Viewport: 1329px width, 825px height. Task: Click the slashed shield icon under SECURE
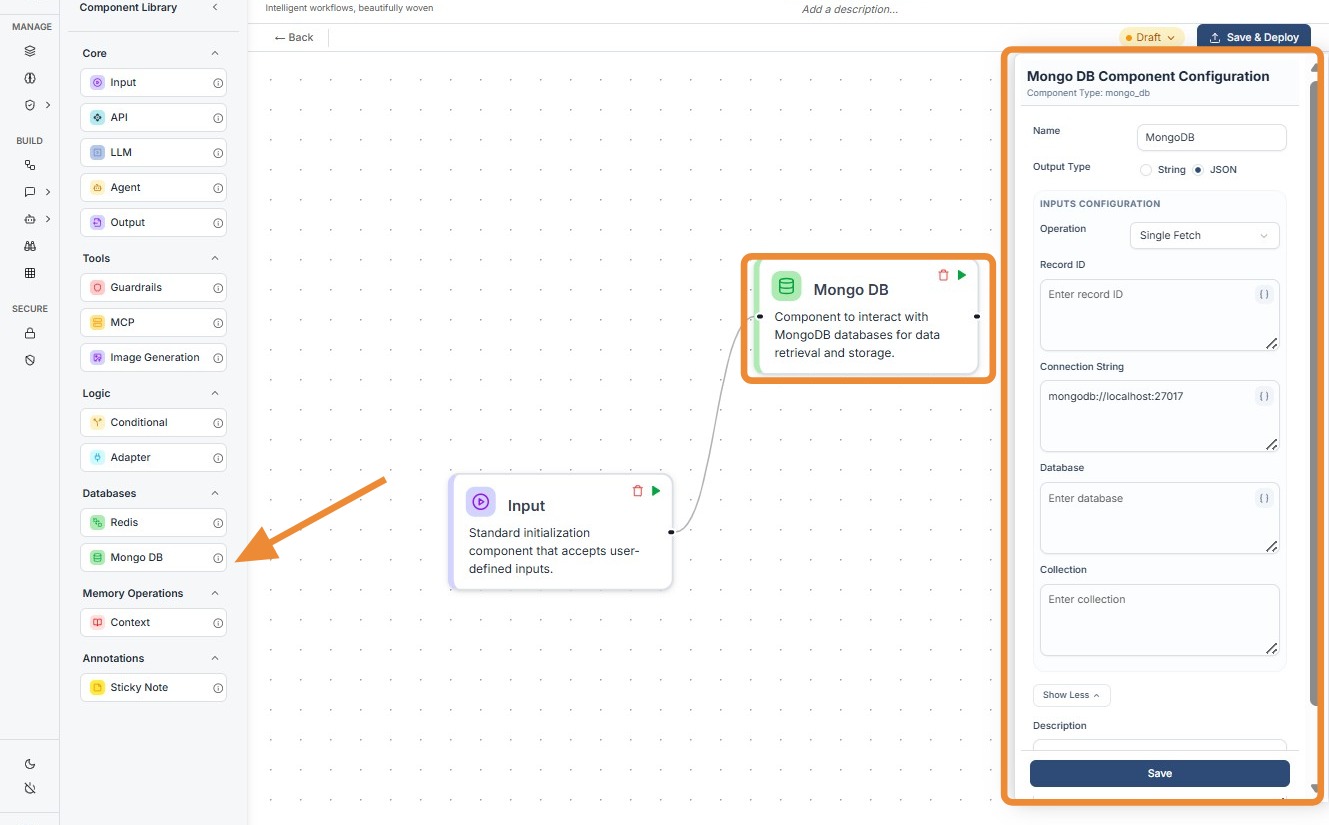tap(30, 360)
